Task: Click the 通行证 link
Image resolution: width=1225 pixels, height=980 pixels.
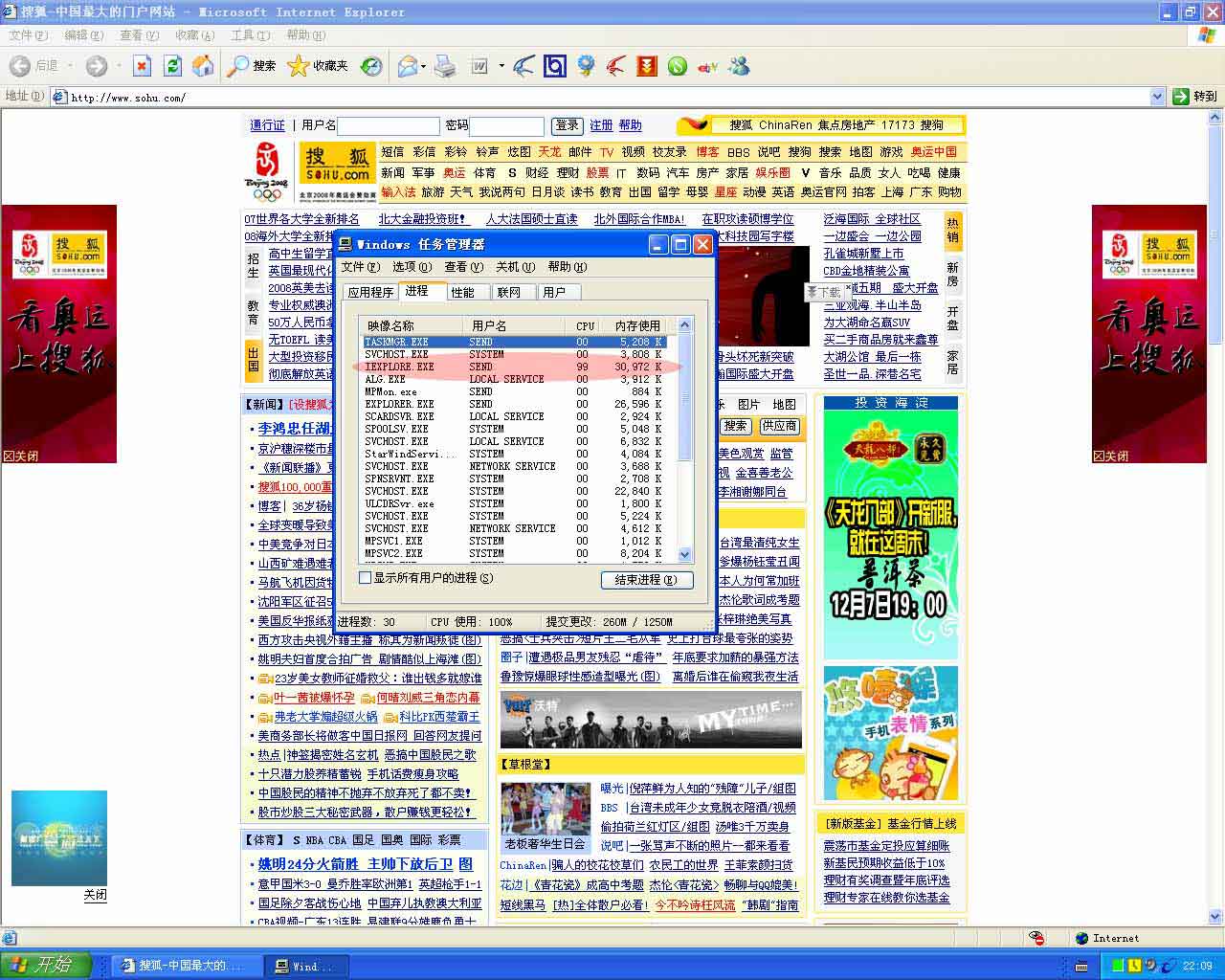Action: point(267,125)
